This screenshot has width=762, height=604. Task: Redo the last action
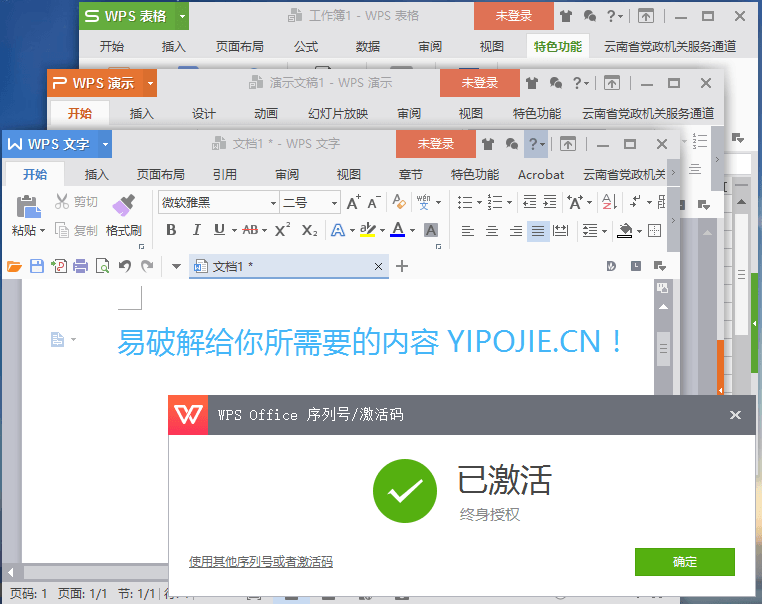coord(147,266)
